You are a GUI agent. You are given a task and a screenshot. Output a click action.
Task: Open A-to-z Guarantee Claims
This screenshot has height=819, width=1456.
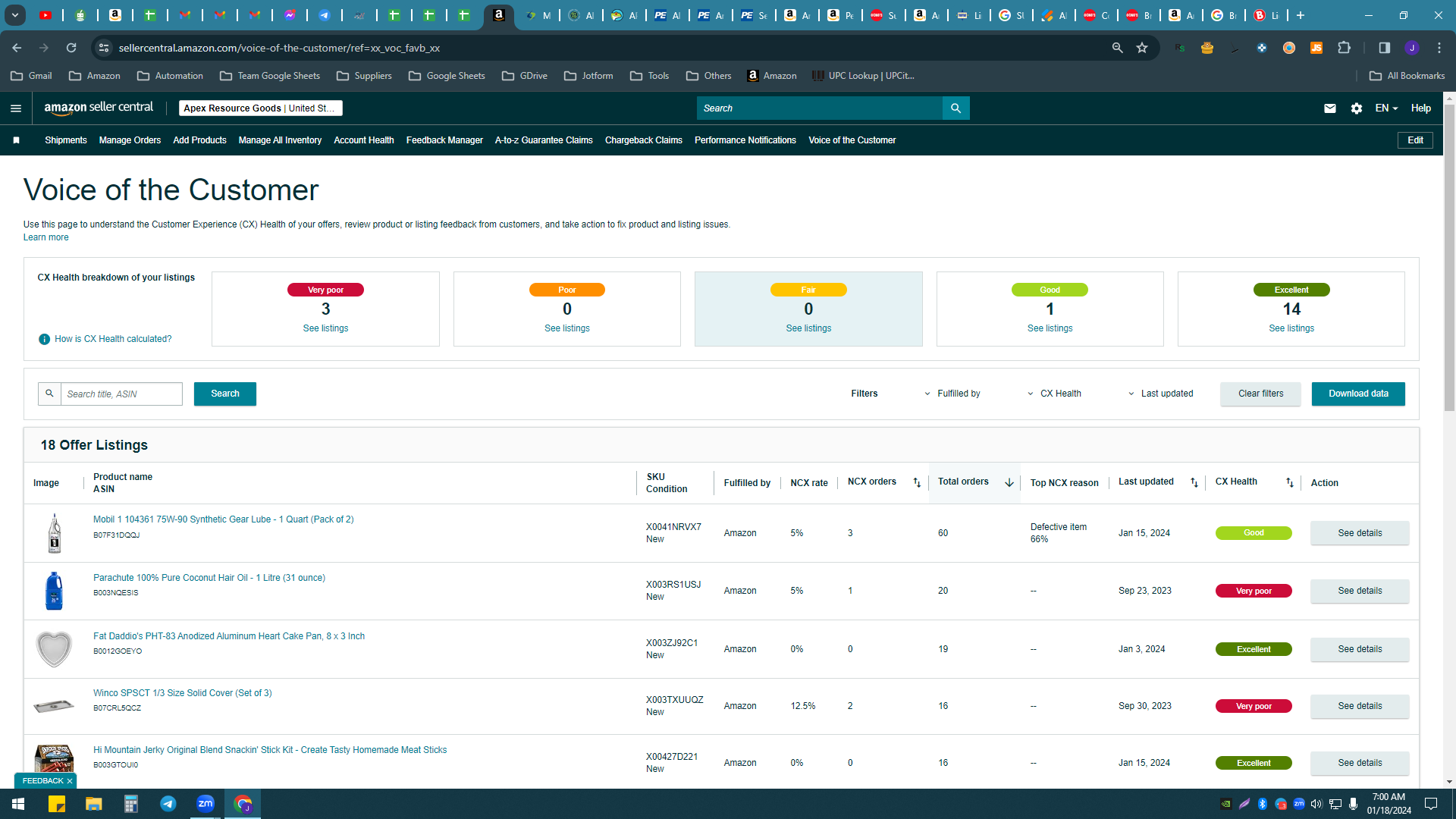[x=544, y=140]
